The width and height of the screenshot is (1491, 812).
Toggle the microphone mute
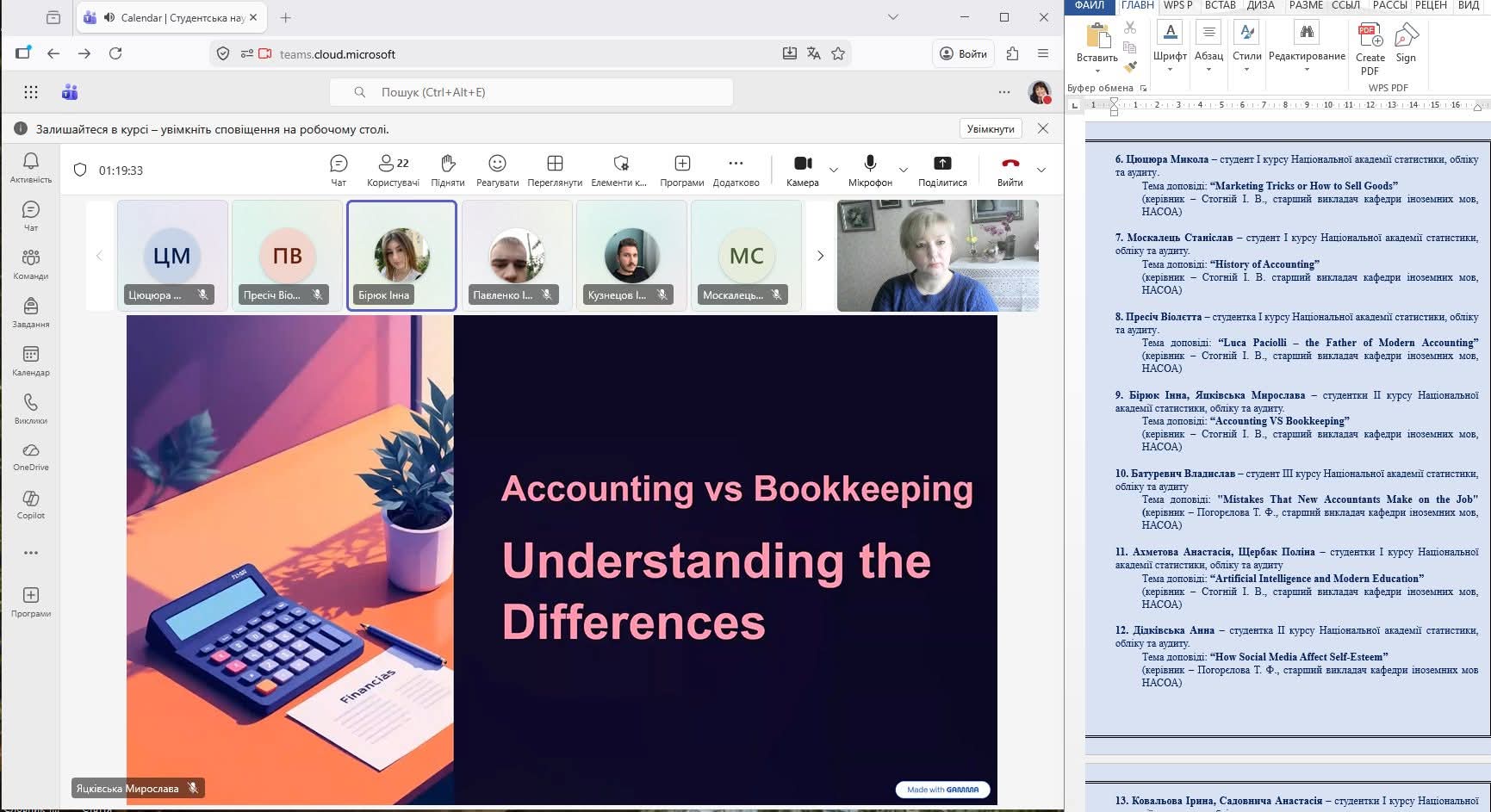pos(870,170)
